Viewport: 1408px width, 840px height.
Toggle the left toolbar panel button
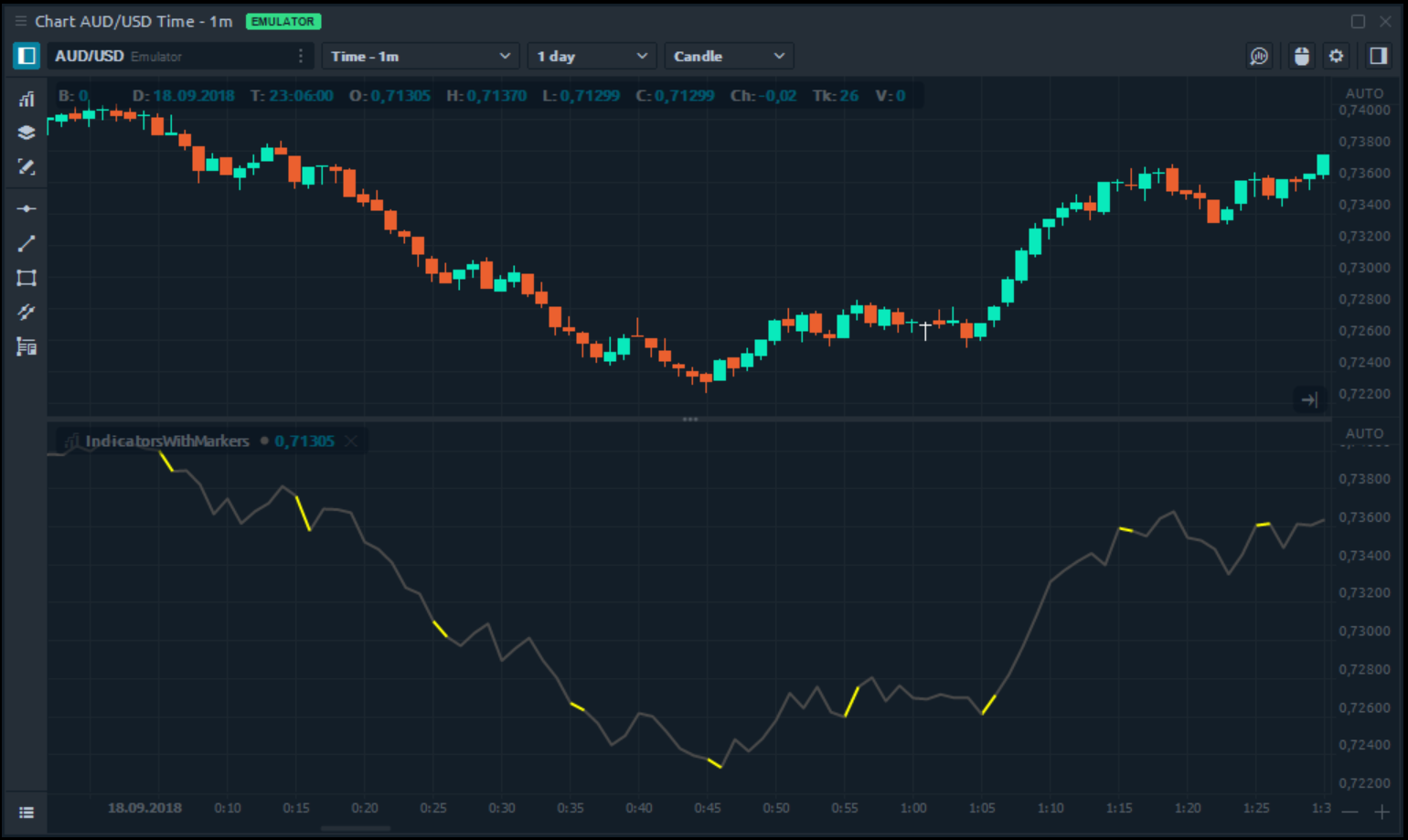tap(27, 57)
